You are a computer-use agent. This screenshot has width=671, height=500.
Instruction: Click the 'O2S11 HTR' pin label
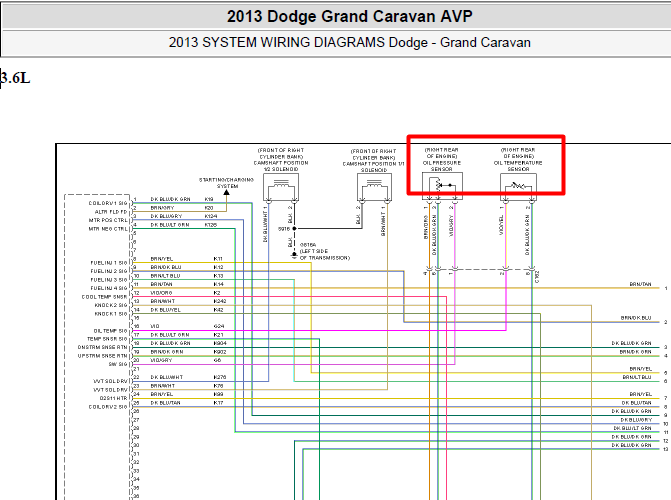(x=113, y=398)
